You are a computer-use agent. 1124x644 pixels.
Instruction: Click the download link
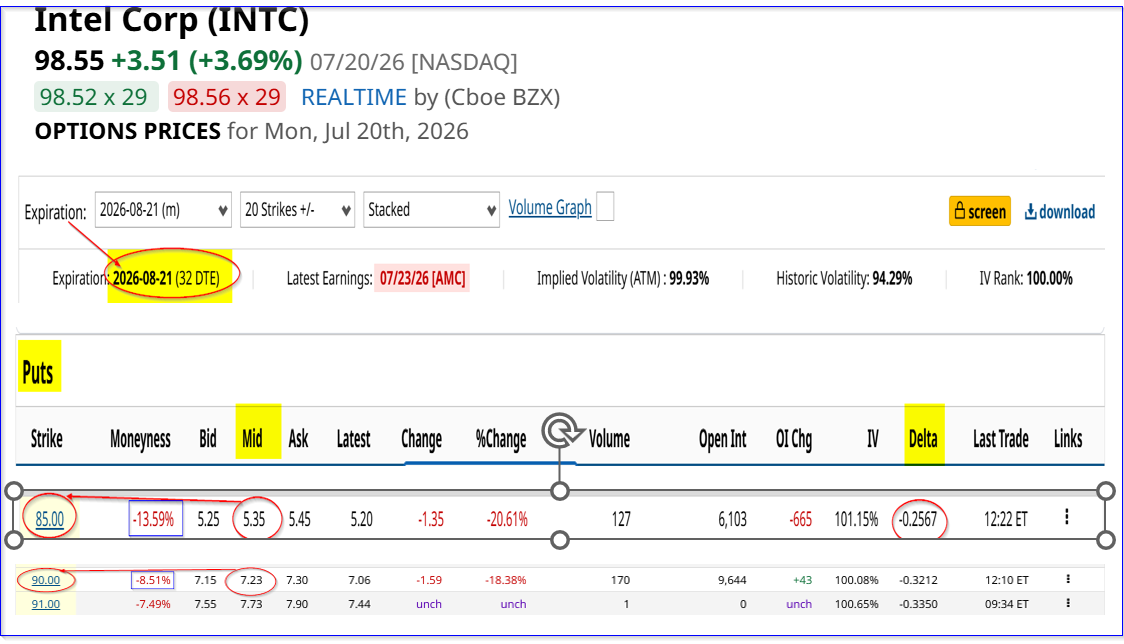pos(1059,212)
